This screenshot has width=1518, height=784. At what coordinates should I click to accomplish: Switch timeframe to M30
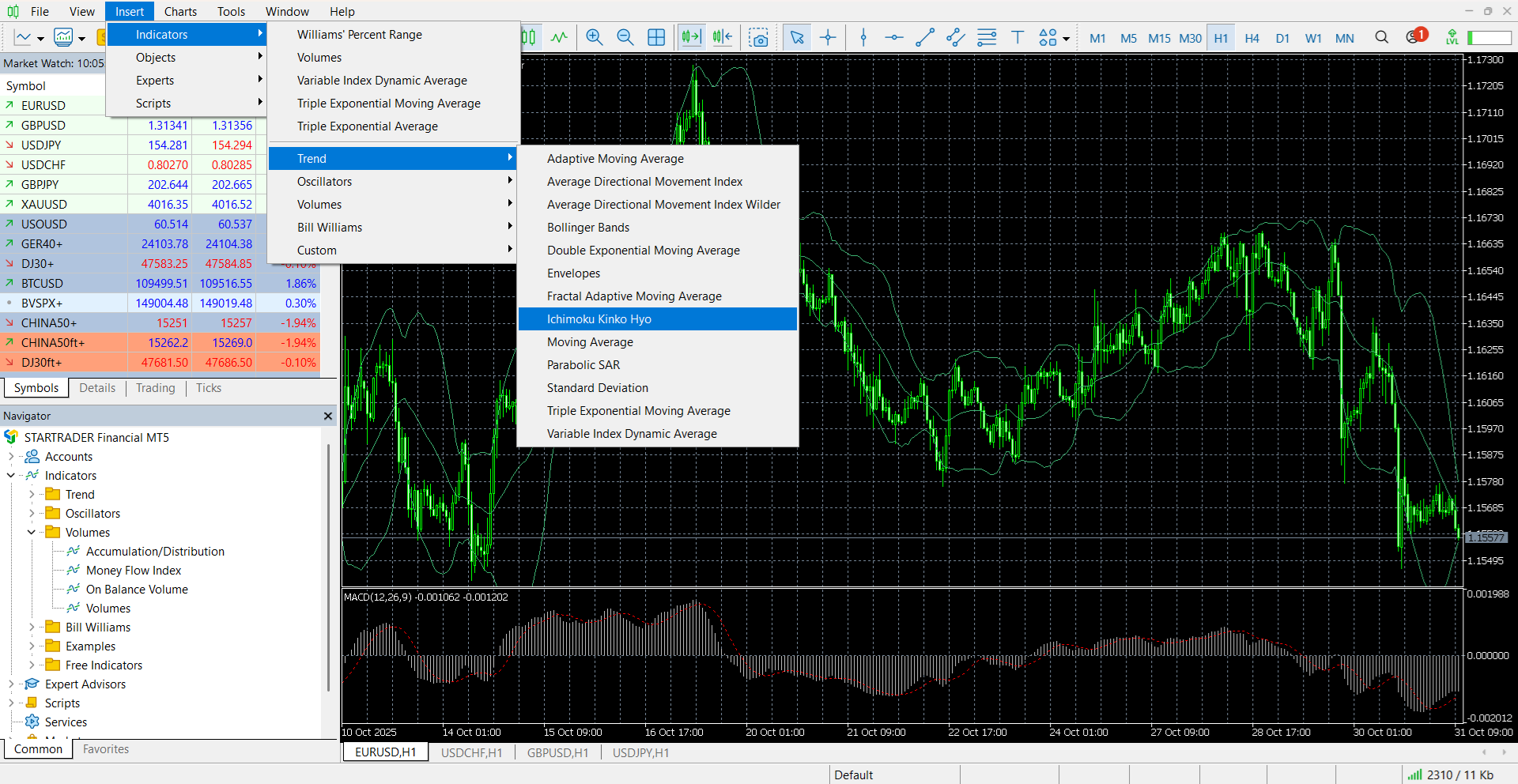click(1190, 38)
